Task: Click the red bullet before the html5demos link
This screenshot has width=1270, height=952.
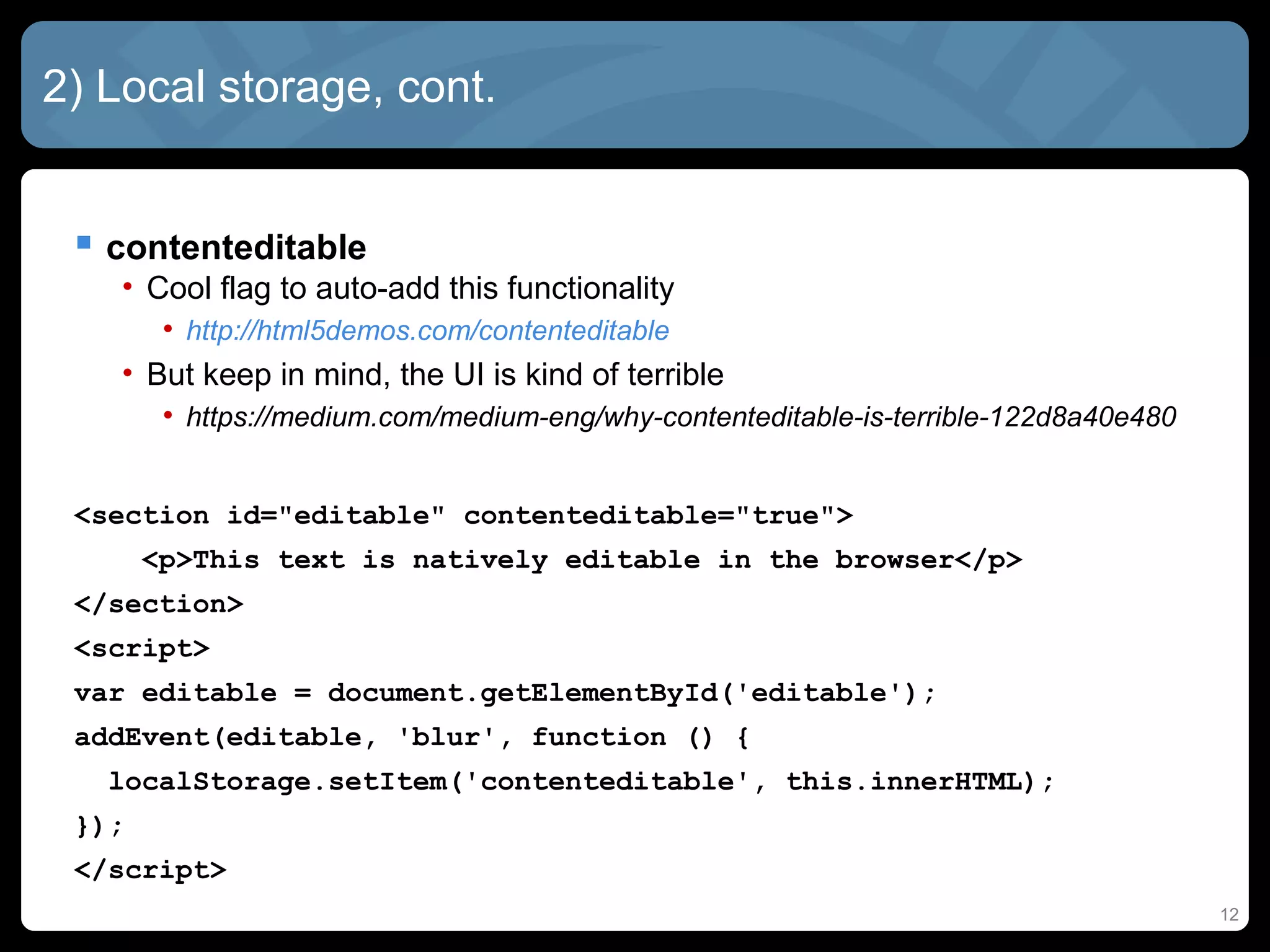Action: pyautogui.click(x=167, y=329)
